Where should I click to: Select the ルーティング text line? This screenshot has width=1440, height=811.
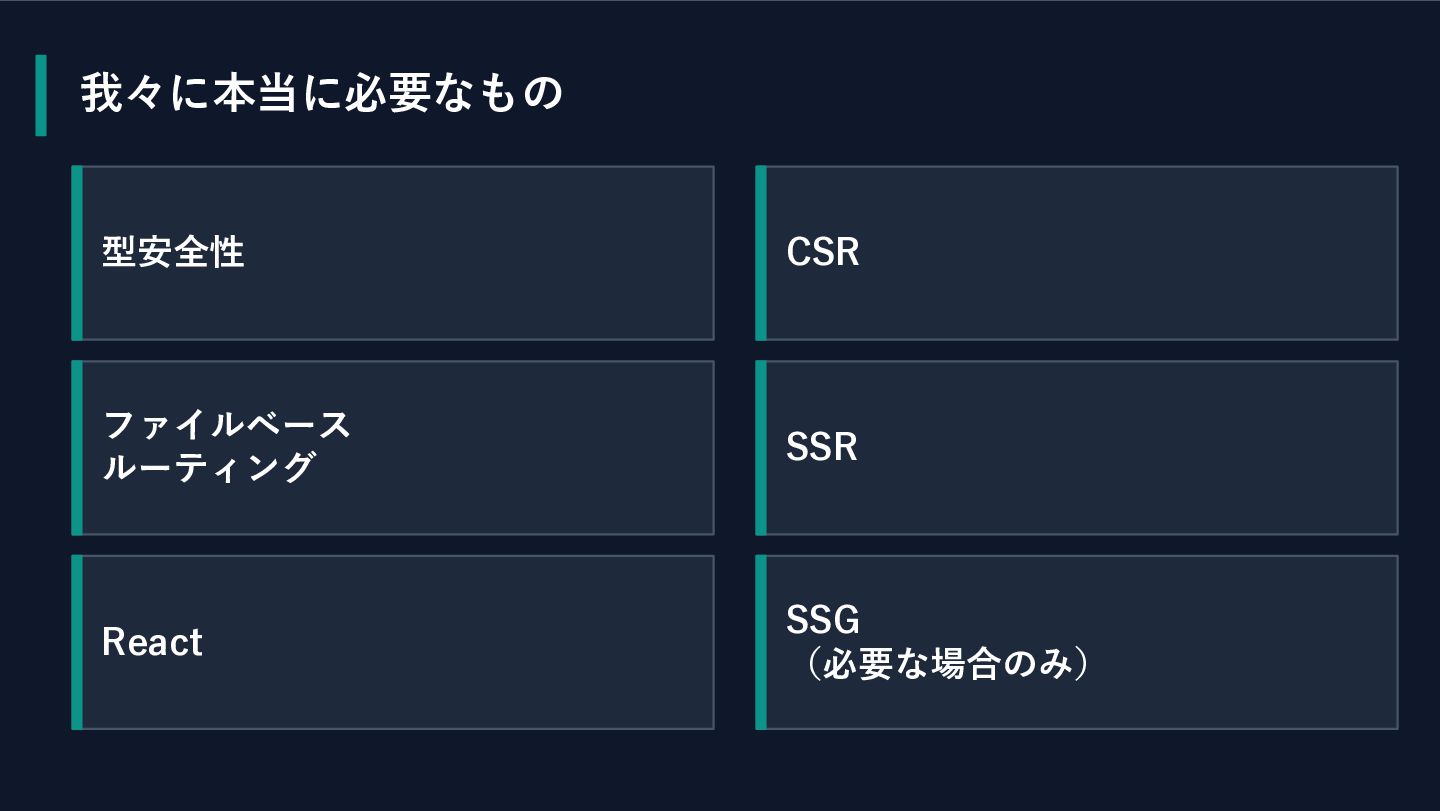209,467
